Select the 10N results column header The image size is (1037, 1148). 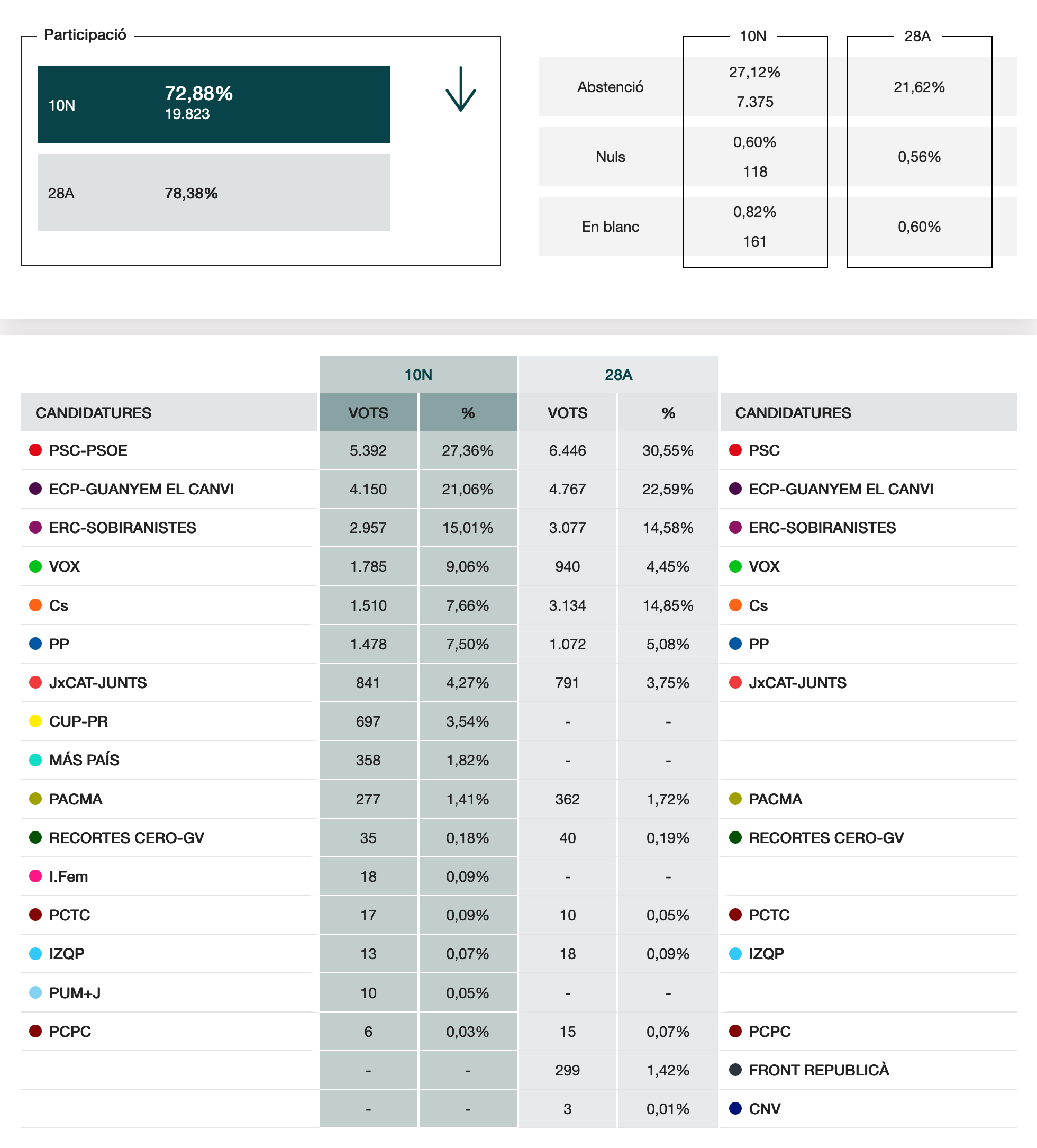coord(418,375)
